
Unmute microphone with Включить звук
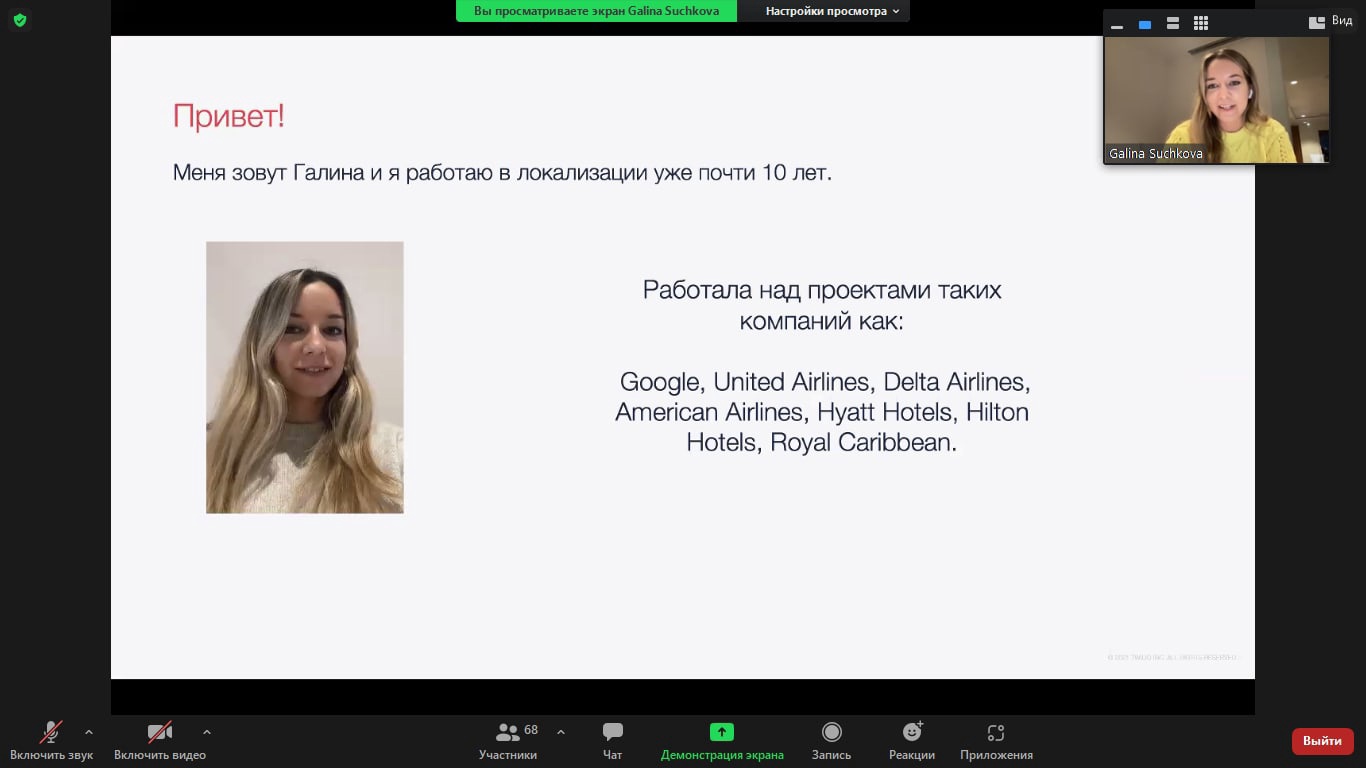tap(51, 741)
